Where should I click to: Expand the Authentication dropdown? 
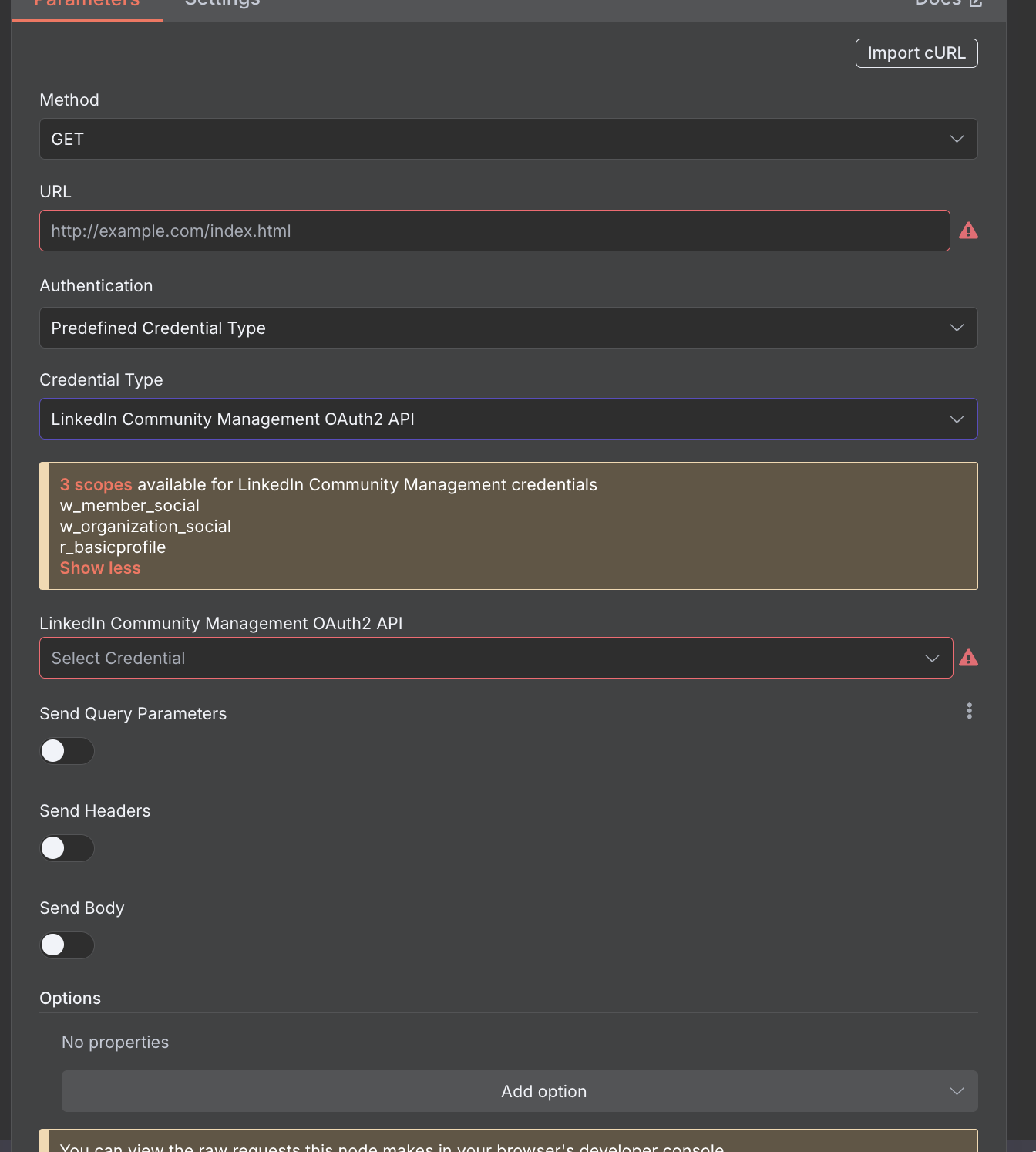pyautogui.click(x=509, y=328)
